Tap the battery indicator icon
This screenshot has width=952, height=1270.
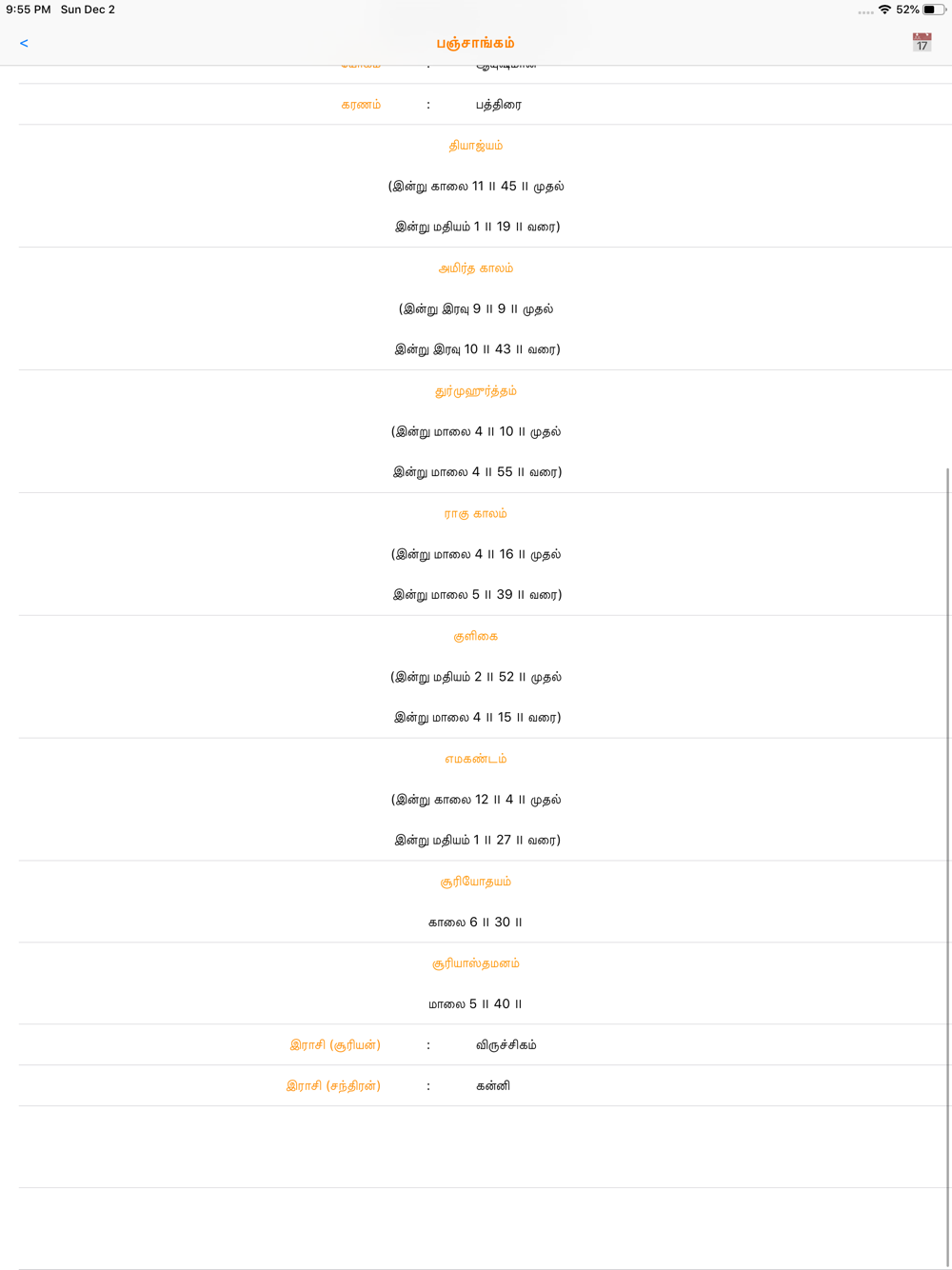coord(934,10)
